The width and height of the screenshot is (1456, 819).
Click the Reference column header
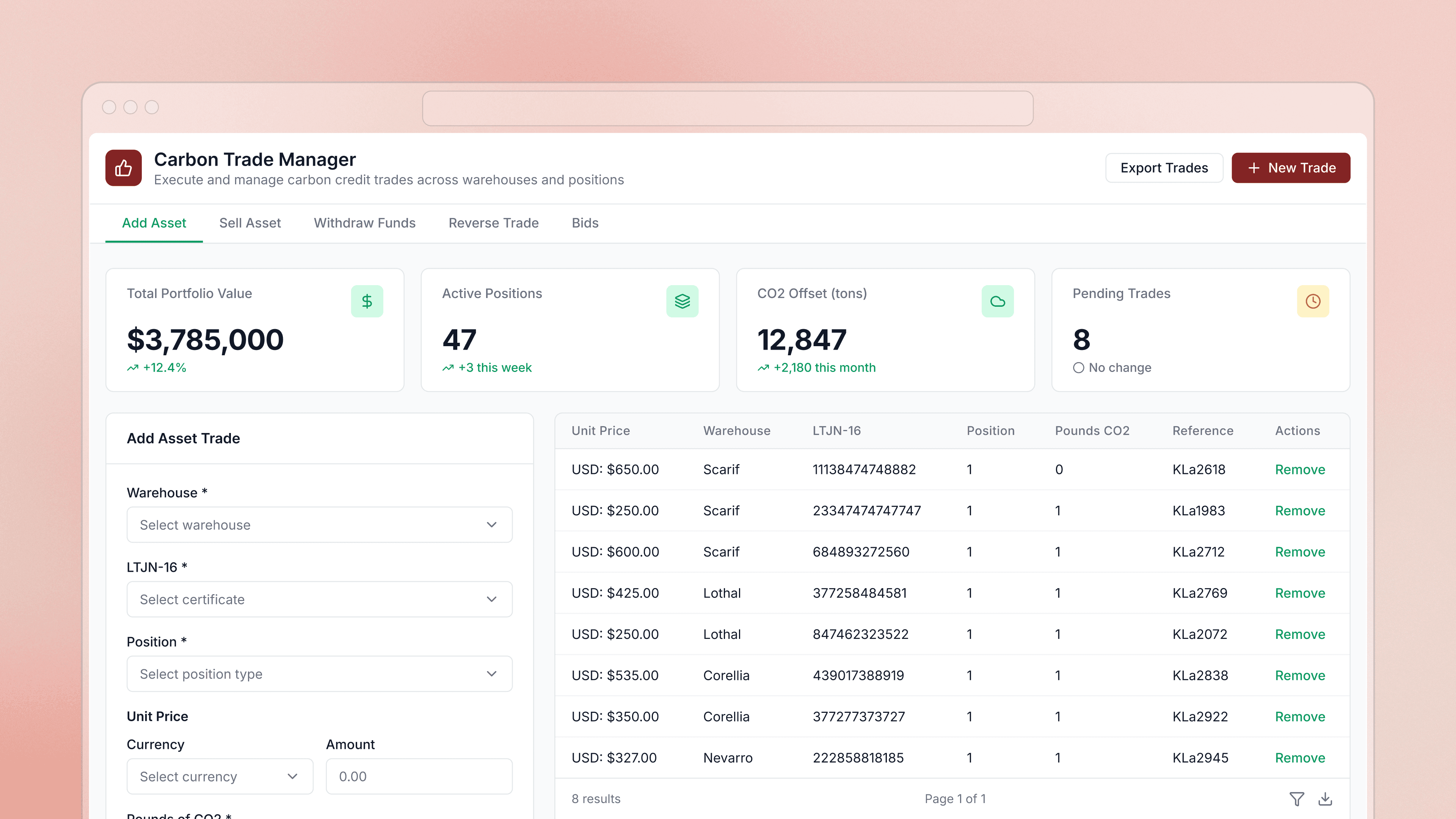pos(1203,431)
